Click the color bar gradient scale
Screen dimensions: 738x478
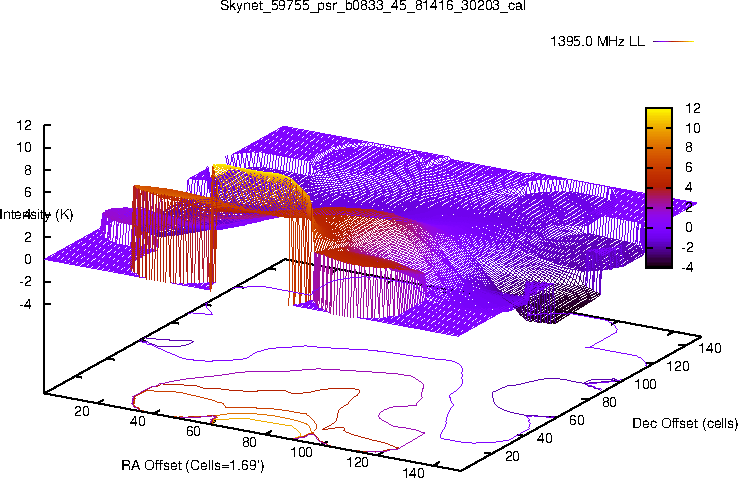tap(659, 188)
